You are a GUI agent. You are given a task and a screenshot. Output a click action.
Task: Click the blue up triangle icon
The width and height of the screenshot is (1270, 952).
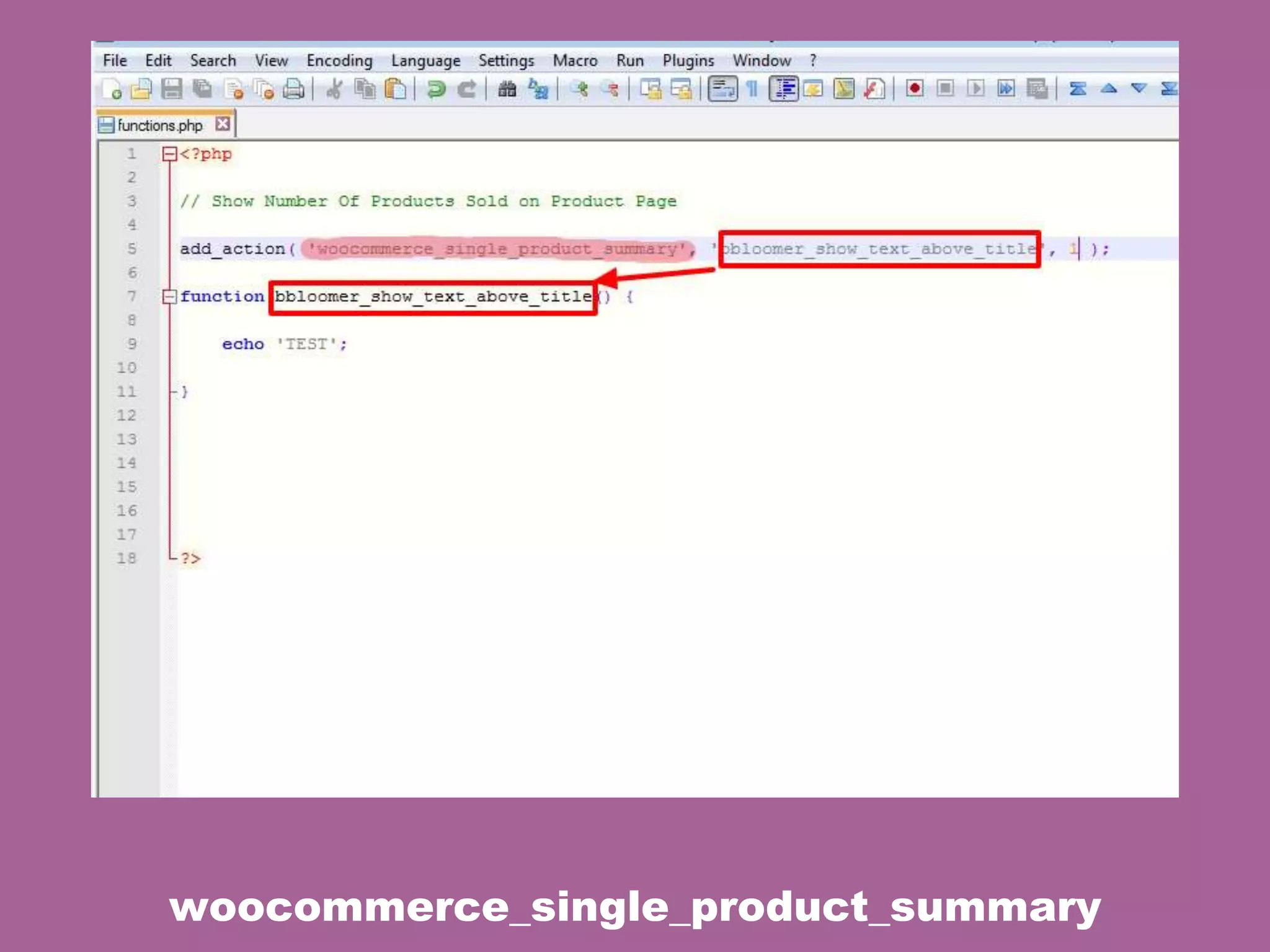(1109, 89)
